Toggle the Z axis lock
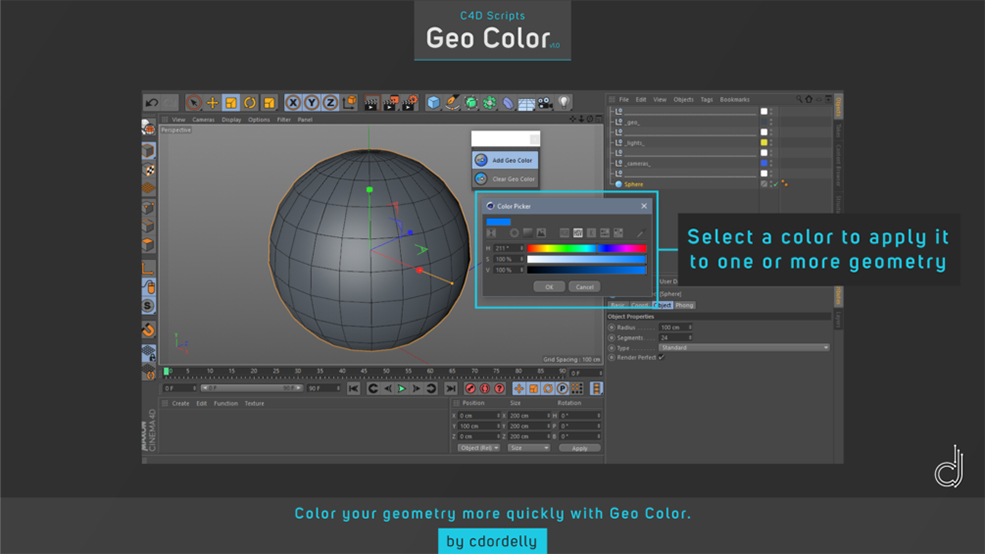This screenshot has width=985, height=554. click(x=330, y=102)
